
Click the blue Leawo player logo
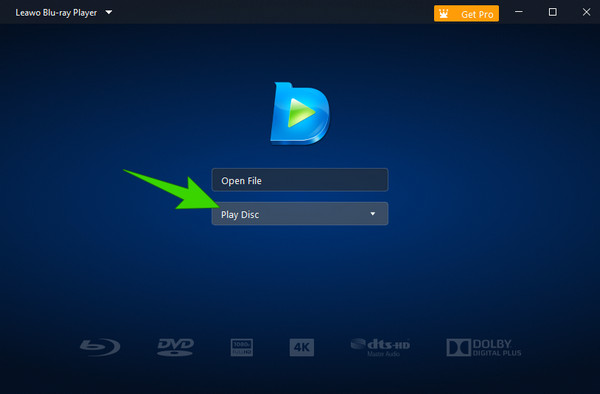(300, 113)
